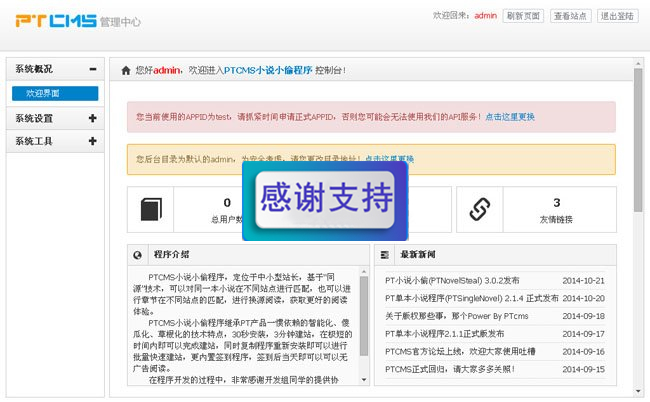Click the 程序介绍 panel heading
The width and height of the screenshot is (650, 402).
coord(171,254)
